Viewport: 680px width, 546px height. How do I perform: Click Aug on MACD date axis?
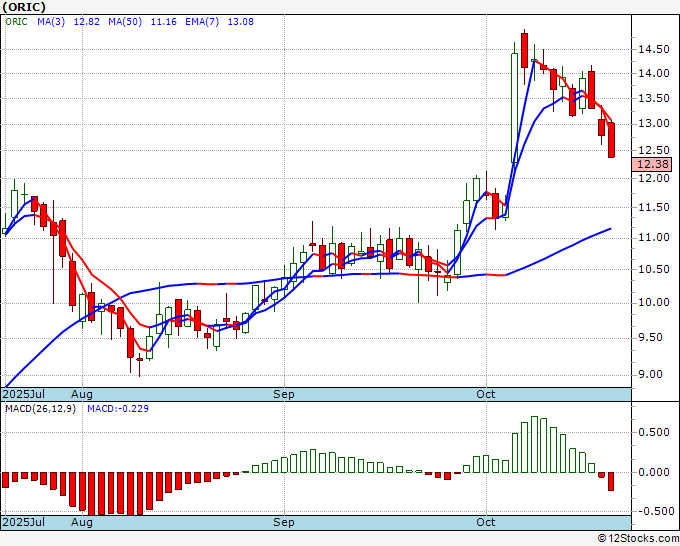pos(82,522)
